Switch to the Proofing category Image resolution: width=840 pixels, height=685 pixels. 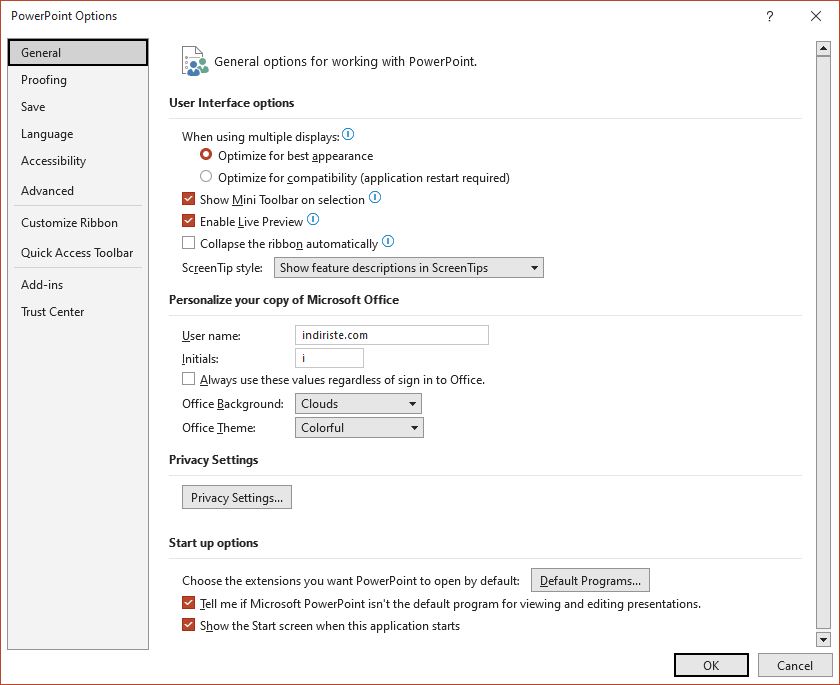point(44,80)
